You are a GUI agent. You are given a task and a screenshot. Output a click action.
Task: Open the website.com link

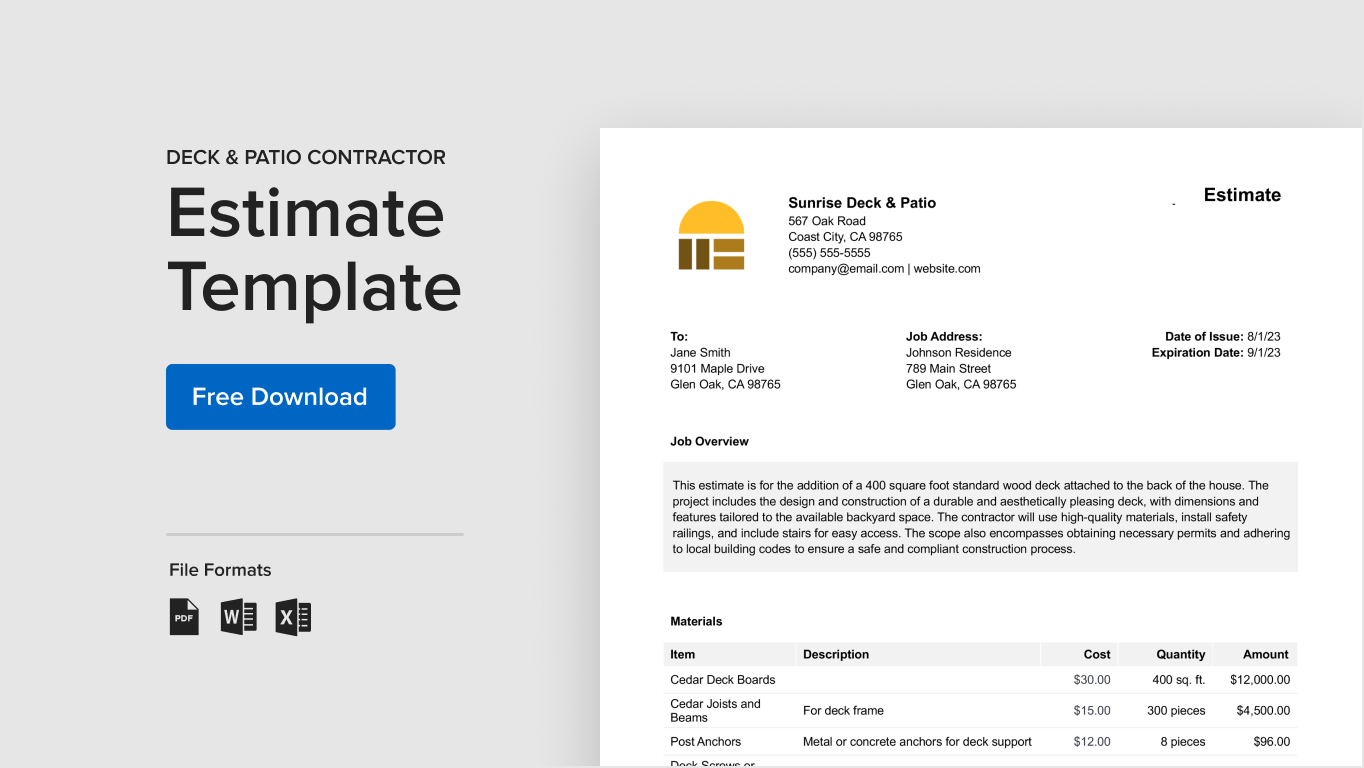(x=948, y=268)
